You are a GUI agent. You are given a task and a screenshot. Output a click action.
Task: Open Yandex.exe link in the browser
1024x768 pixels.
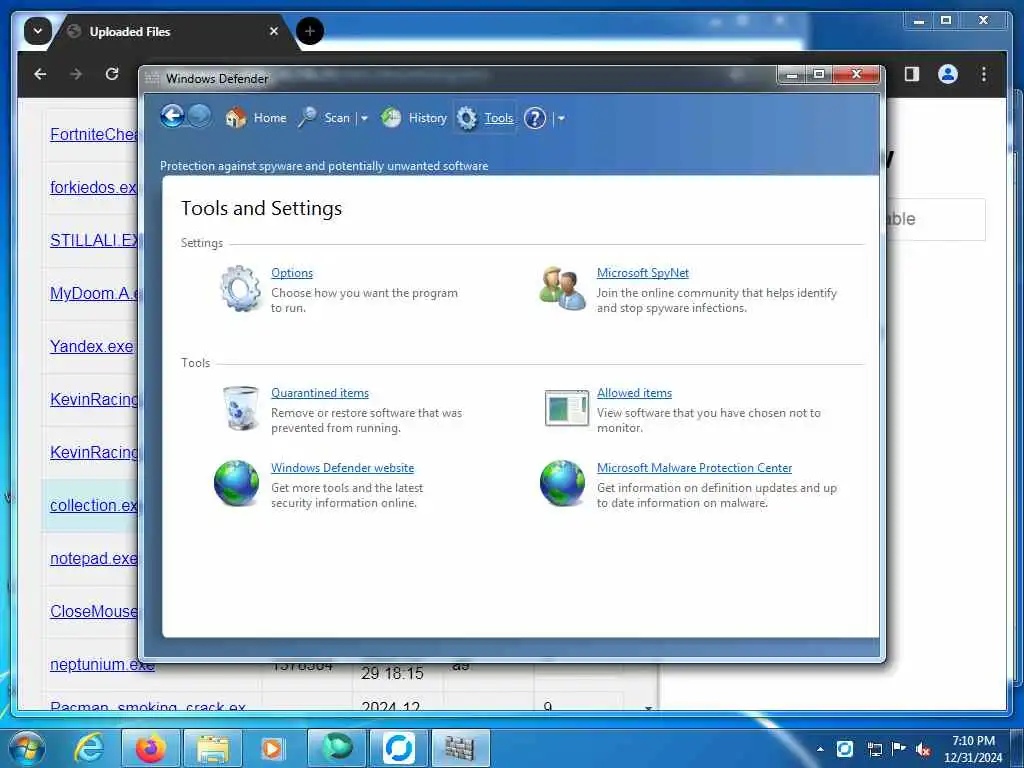point(91,346)
